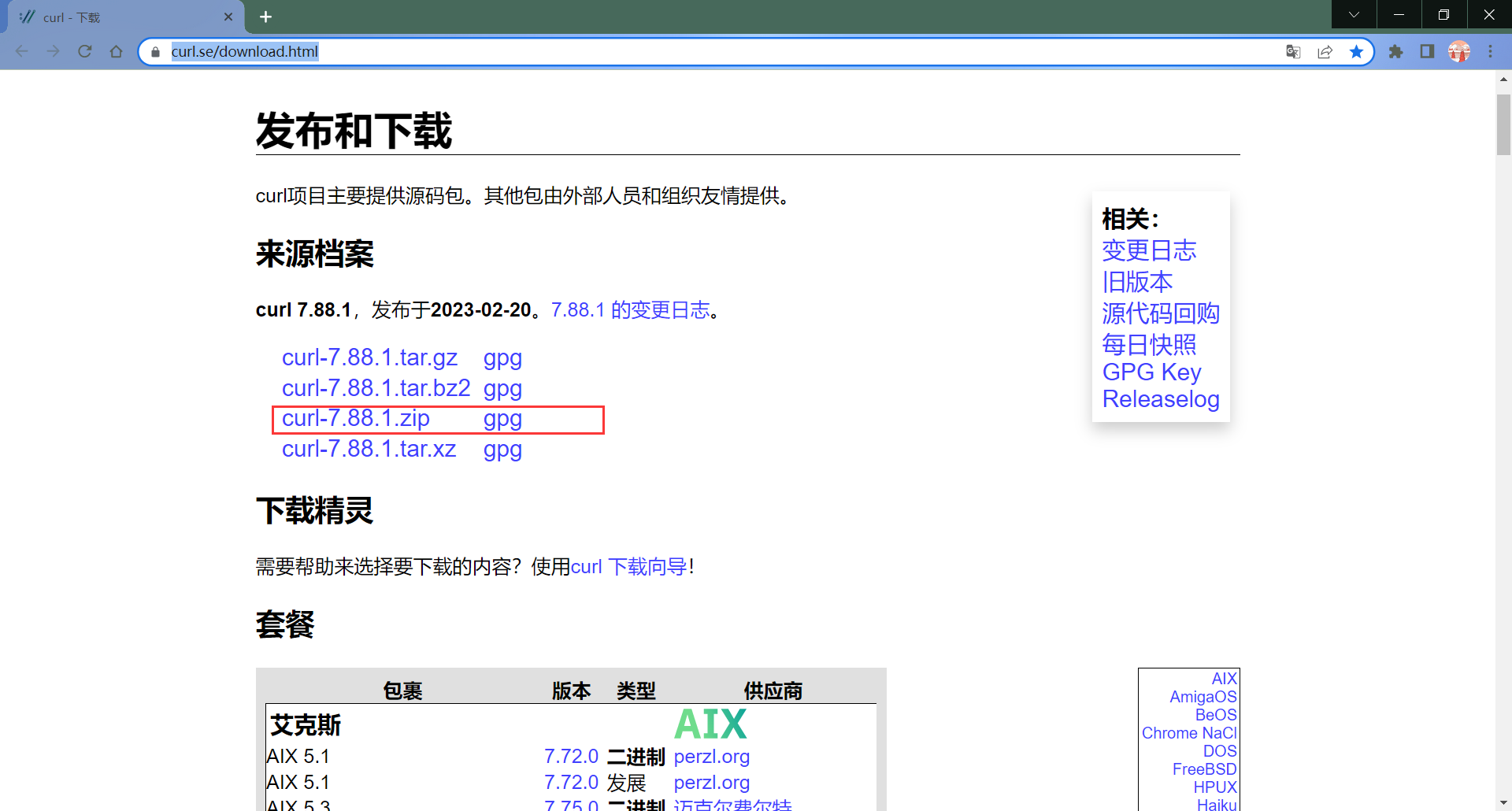This screenshot has height=811, width=1512.
Task: Focus the address bar URL
Action: (245, 52)
